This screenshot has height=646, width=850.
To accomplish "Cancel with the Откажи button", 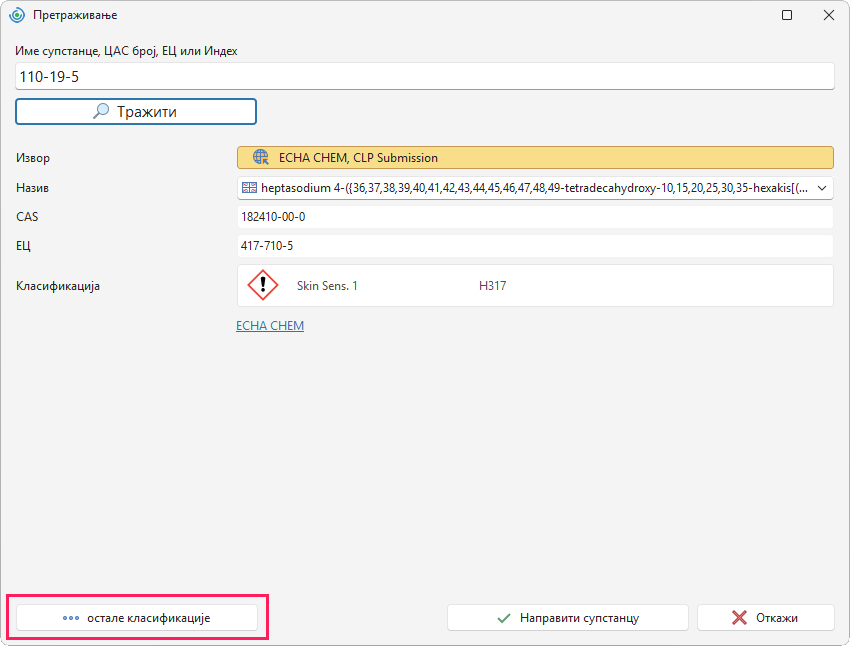I will pos(765,618).
